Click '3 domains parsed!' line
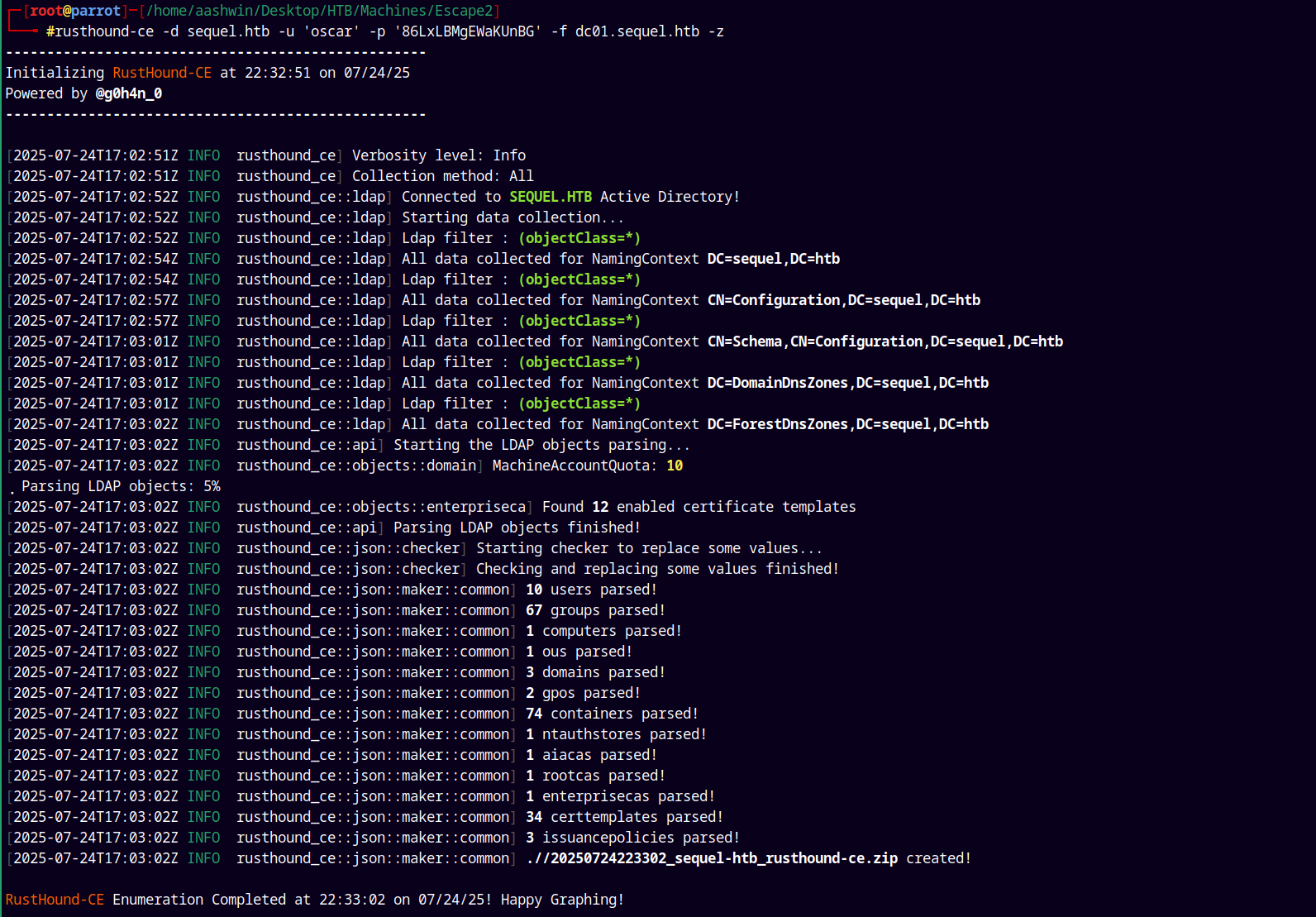The height and width of the screenshot is (917, 1316). pyautogui.click(x=595, y=672)
